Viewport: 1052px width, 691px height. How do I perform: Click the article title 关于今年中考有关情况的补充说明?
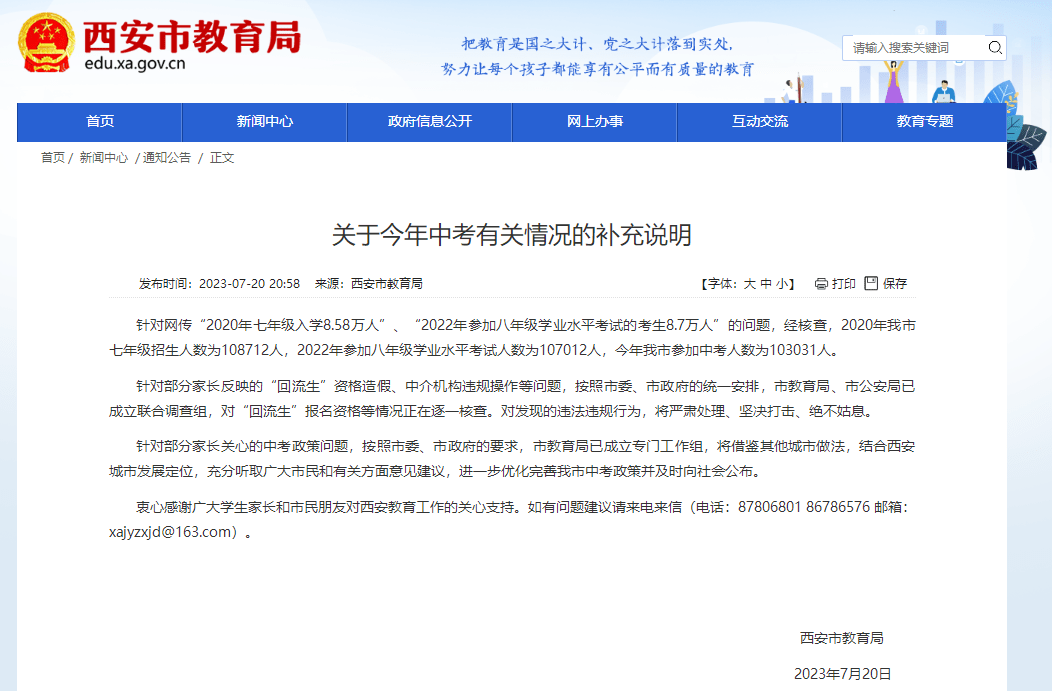tap(512, 235)
